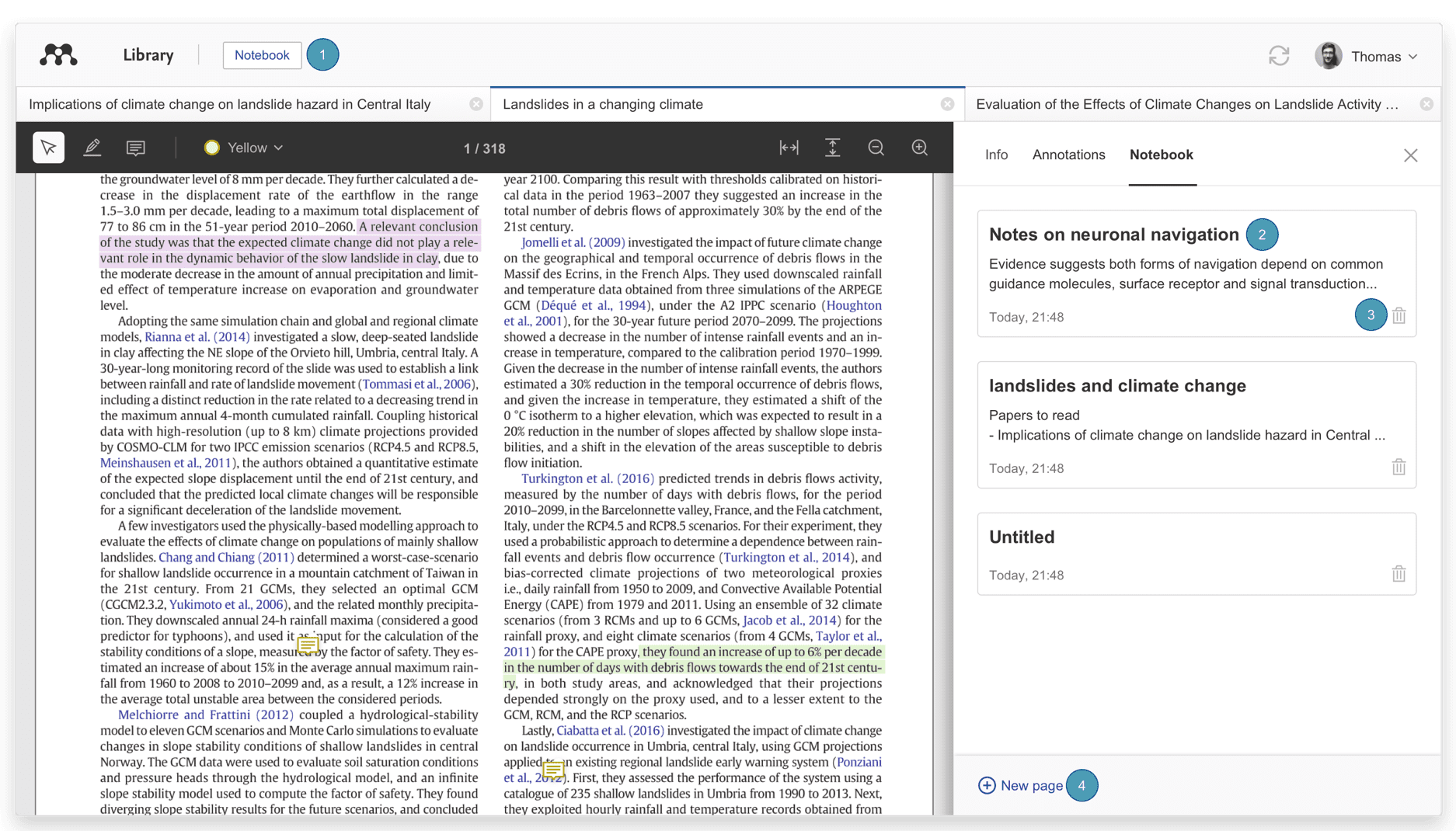Click the Notebook button in header

[x=262, y=55]
